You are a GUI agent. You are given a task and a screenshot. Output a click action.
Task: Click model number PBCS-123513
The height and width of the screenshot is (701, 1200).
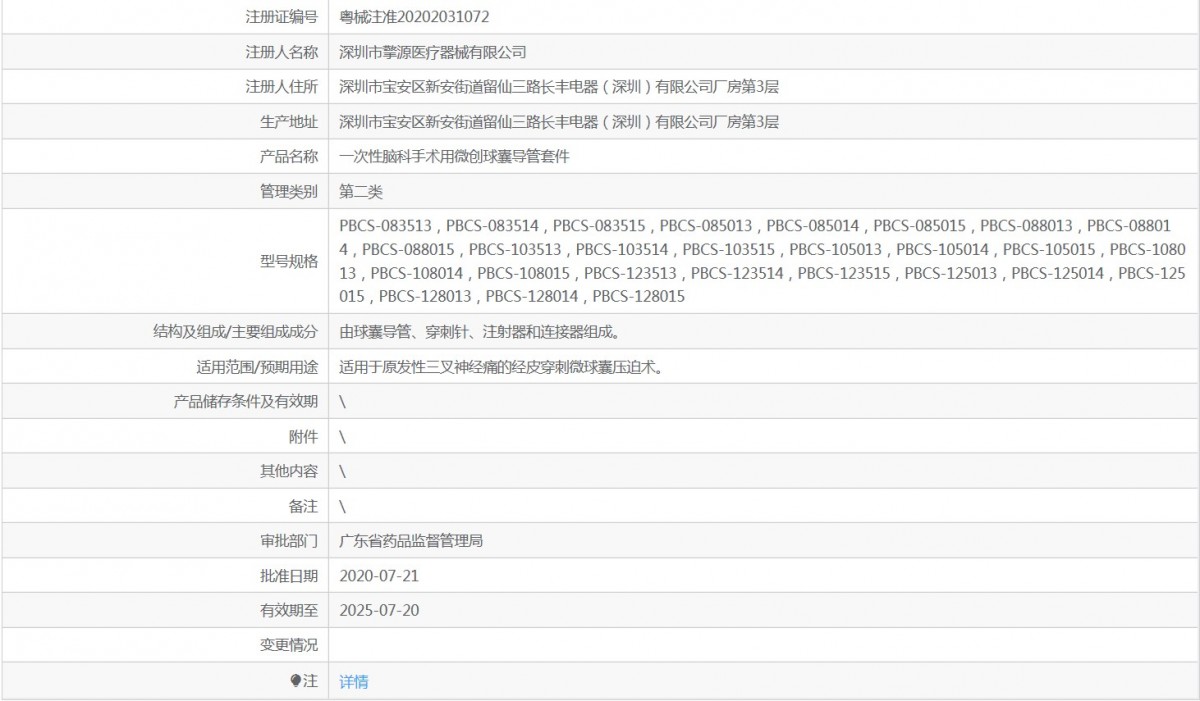point(631,273)
